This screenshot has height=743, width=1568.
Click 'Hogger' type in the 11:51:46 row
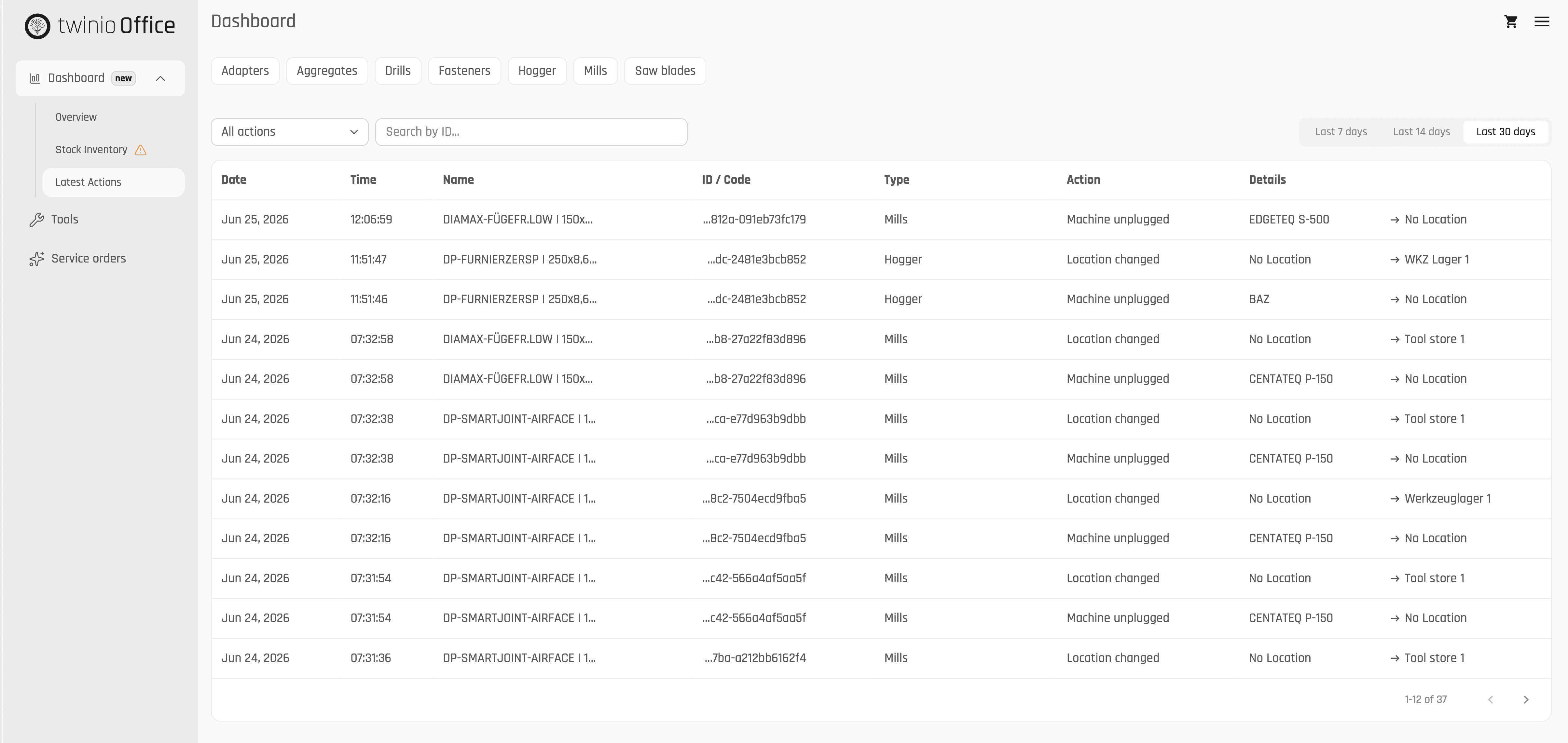[x=903, y=299]
